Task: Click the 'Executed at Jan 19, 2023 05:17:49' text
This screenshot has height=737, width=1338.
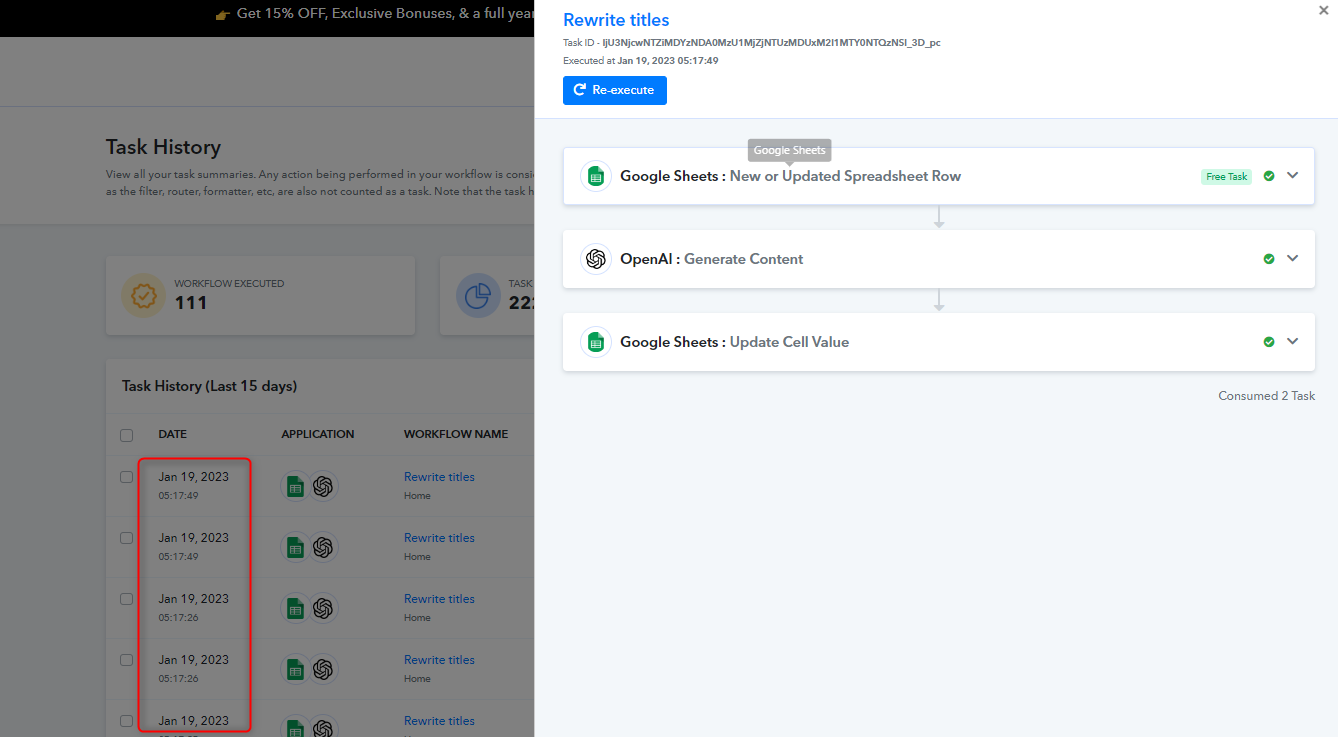Action: click(640, 61)
